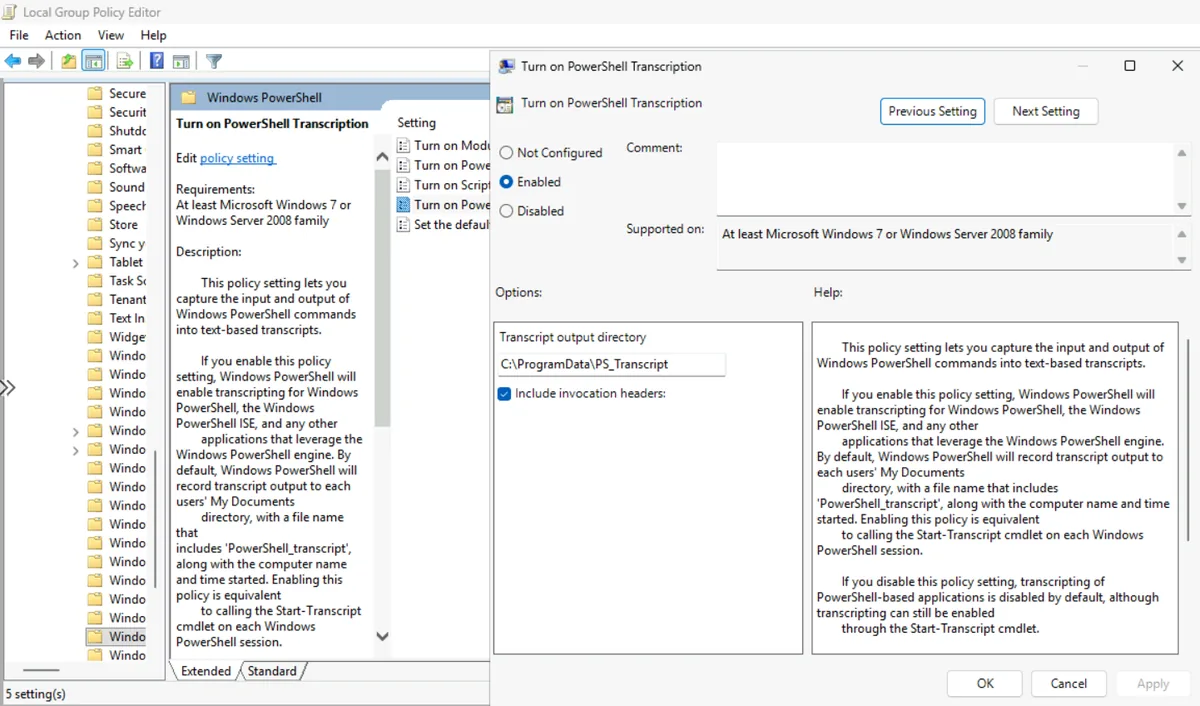Click Supported on scroll down arrow
The image size is (1200, 706).
click(1182, 260)
